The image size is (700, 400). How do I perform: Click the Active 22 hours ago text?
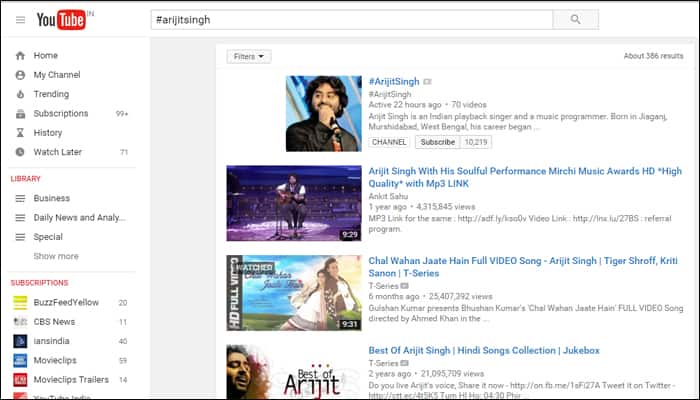405,105
